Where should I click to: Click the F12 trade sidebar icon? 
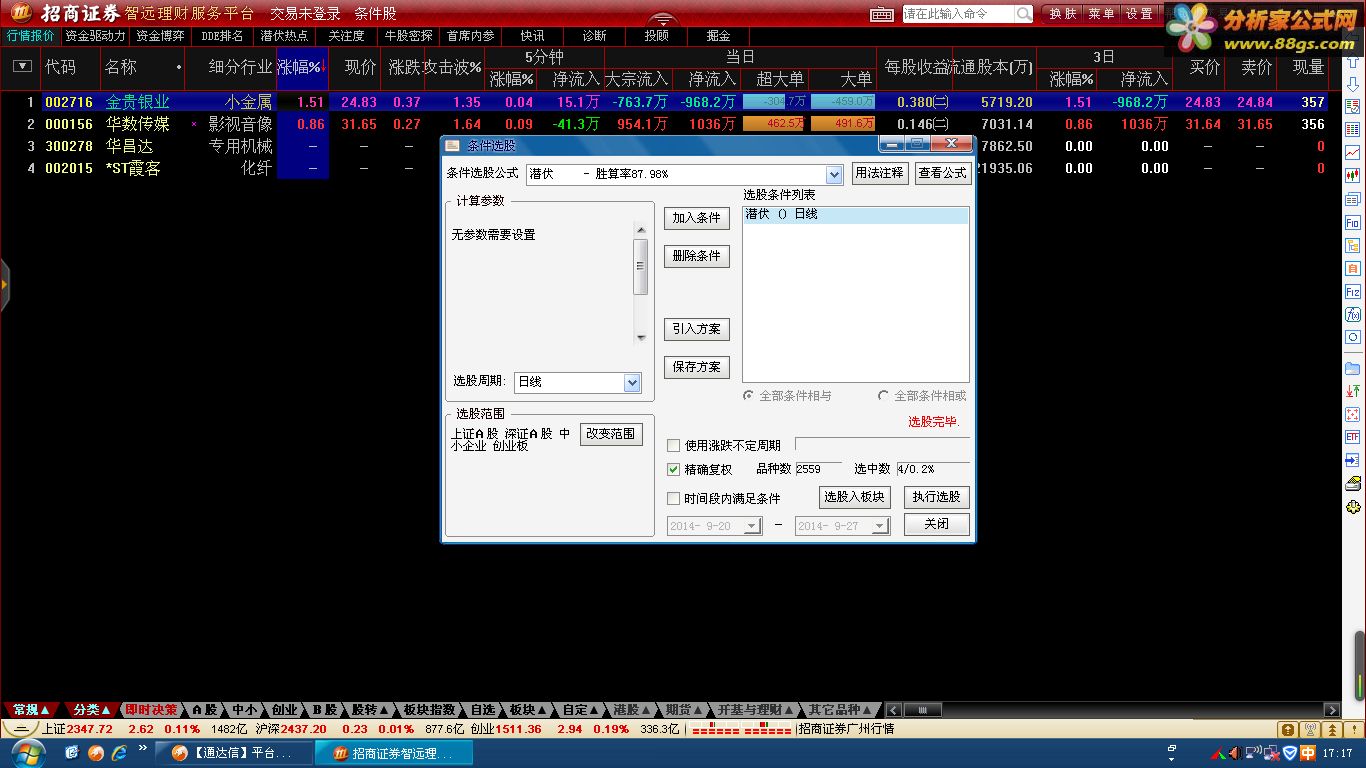[1353, 292]
